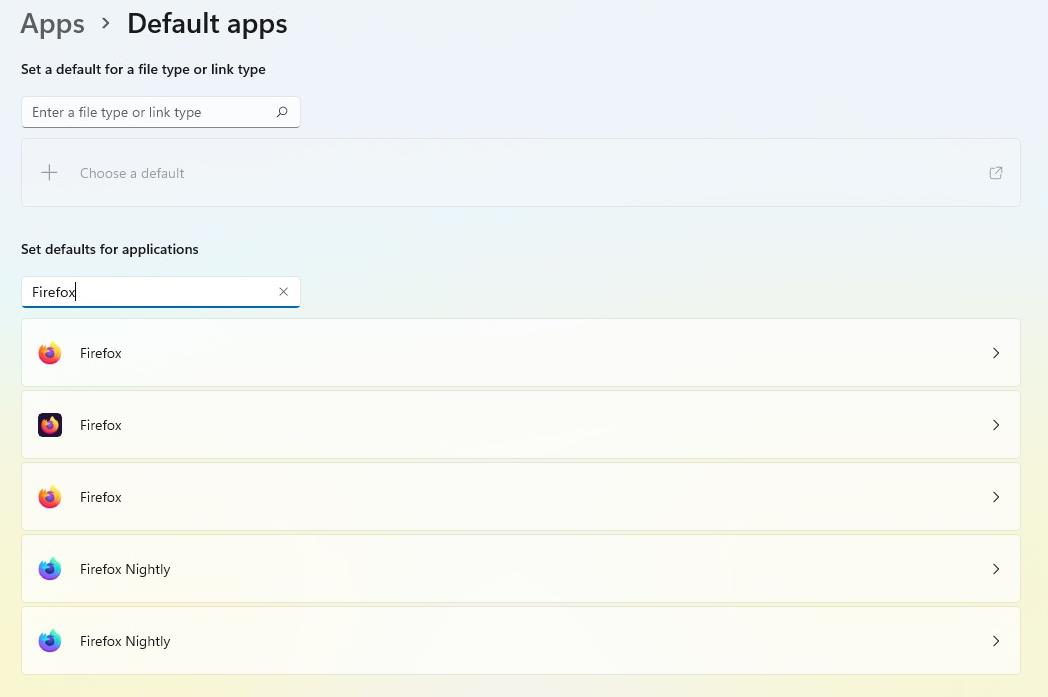
Task: Expand the fourth-row Firefox Nightly chevron
Action: pyautogui.click(x=996, y=569)
